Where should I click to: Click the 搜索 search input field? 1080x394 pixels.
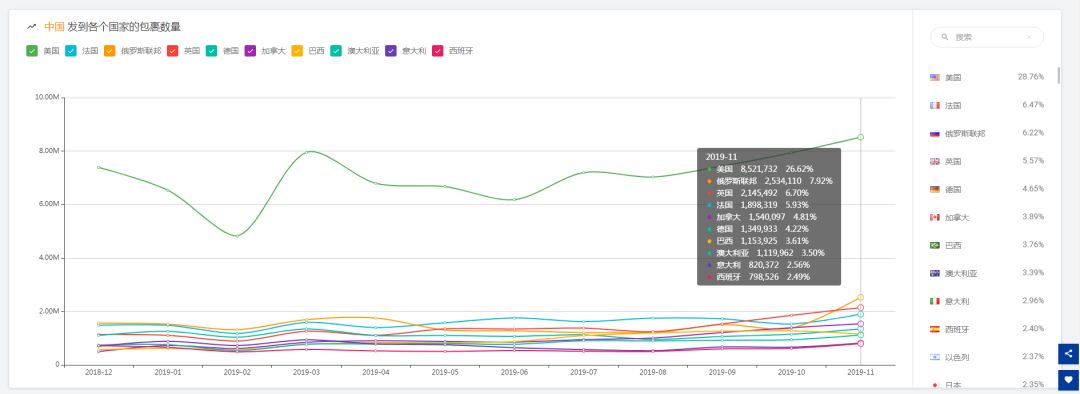(x=986, y=37)
